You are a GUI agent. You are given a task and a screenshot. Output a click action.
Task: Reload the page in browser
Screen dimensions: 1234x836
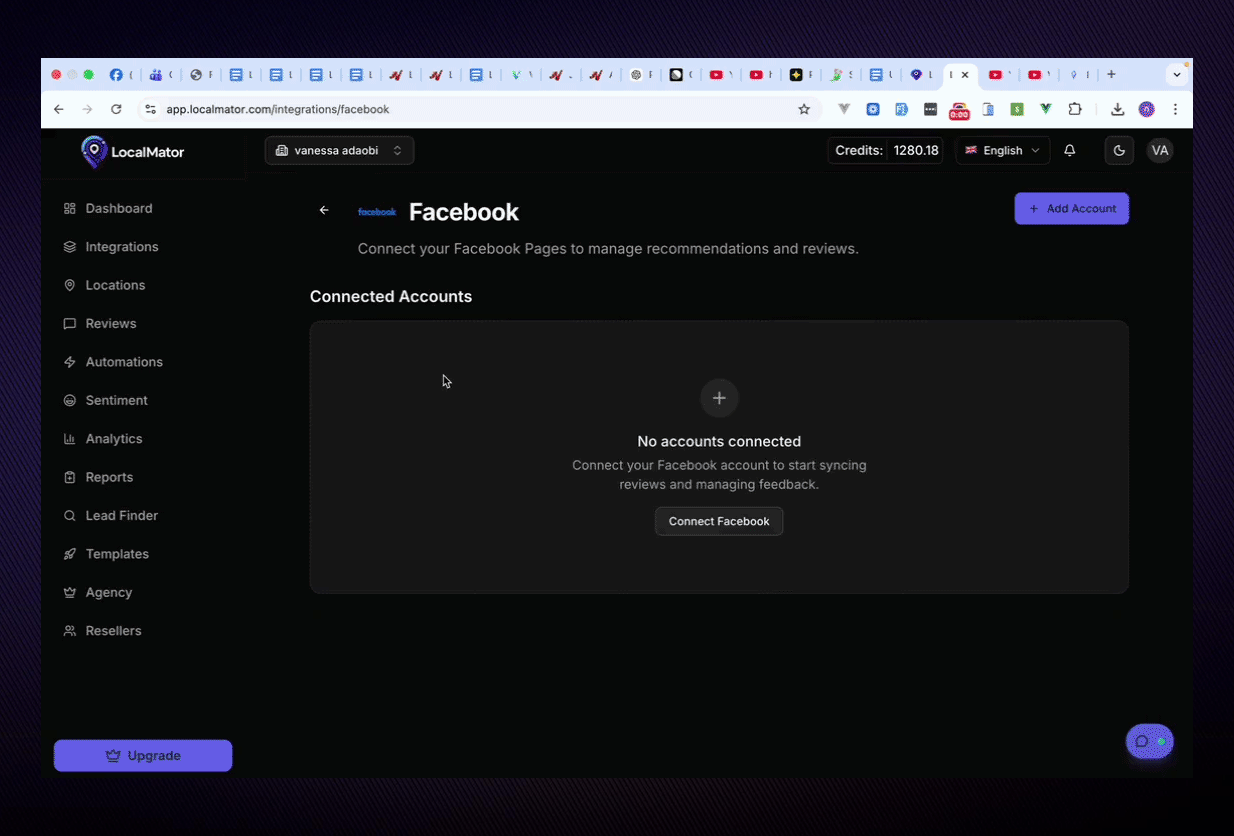tap(116, 109)
